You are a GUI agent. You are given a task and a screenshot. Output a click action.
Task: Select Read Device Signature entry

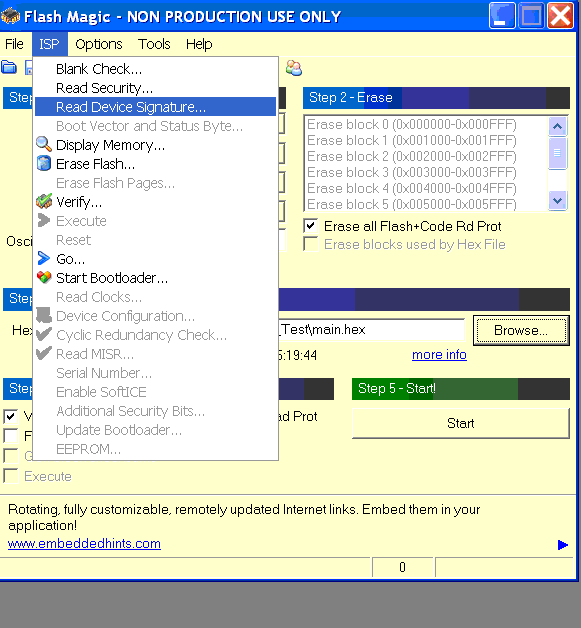155,107
